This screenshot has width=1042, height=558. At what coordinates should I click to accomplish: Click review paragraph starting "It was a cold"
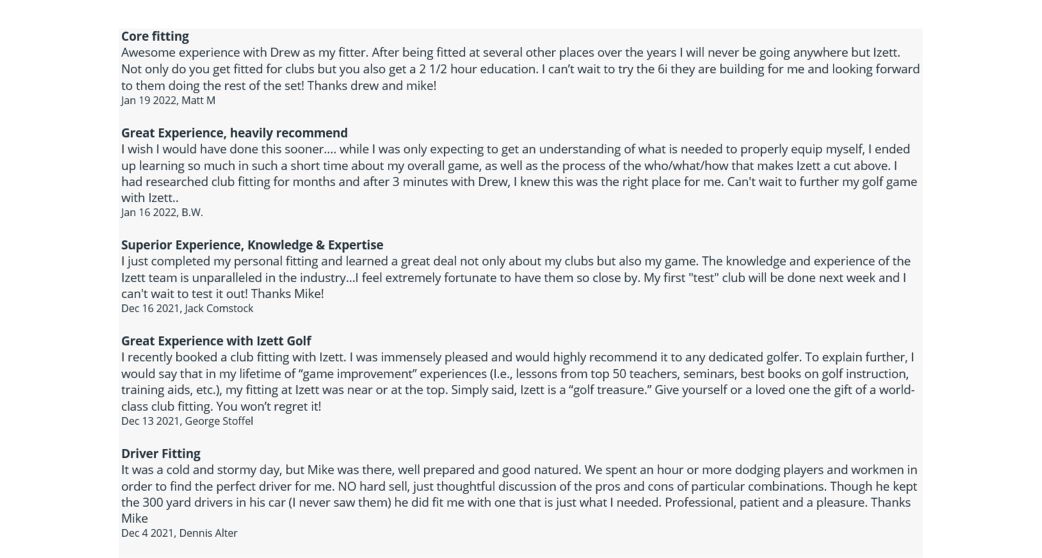pos(519,494)
